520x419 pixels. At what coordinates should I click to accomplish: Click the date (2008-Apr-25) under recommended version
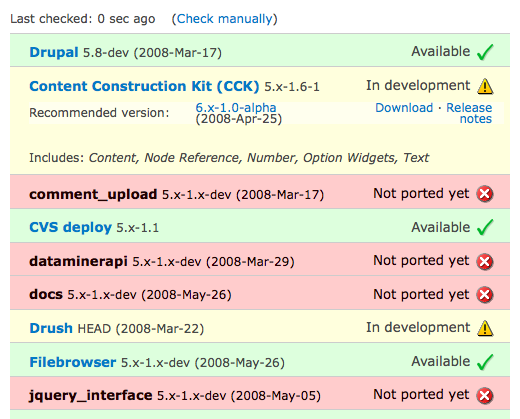[x=239, y=119]
